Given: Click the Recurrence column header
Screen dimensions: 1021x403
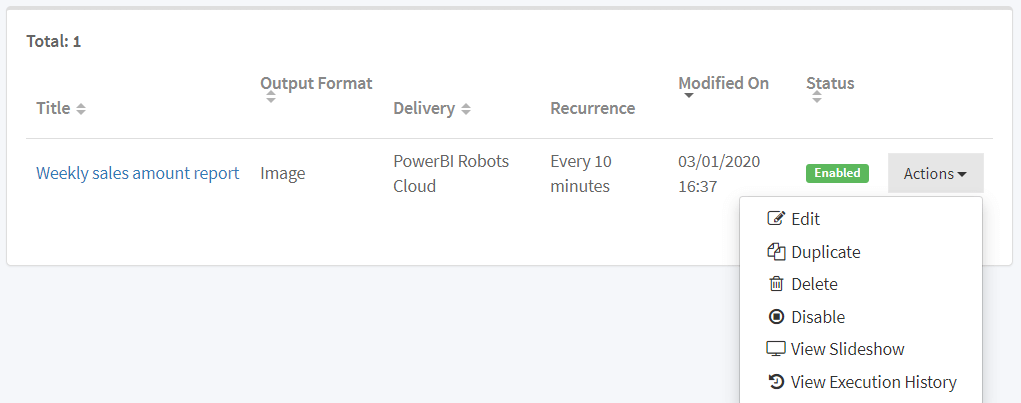Looking at the screenshot, I should point(592,108).
